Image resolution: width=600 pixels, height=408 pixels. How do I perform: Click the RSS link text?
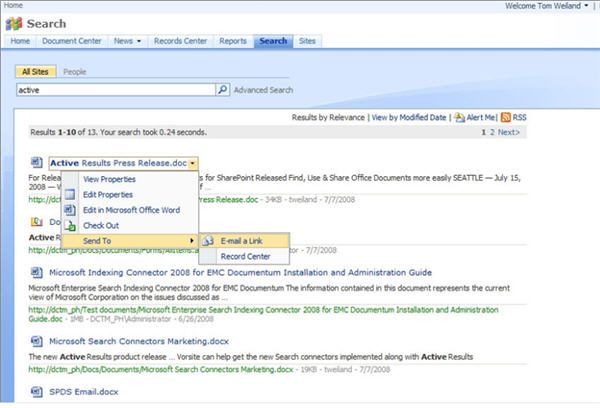click(x=519, y=118)
